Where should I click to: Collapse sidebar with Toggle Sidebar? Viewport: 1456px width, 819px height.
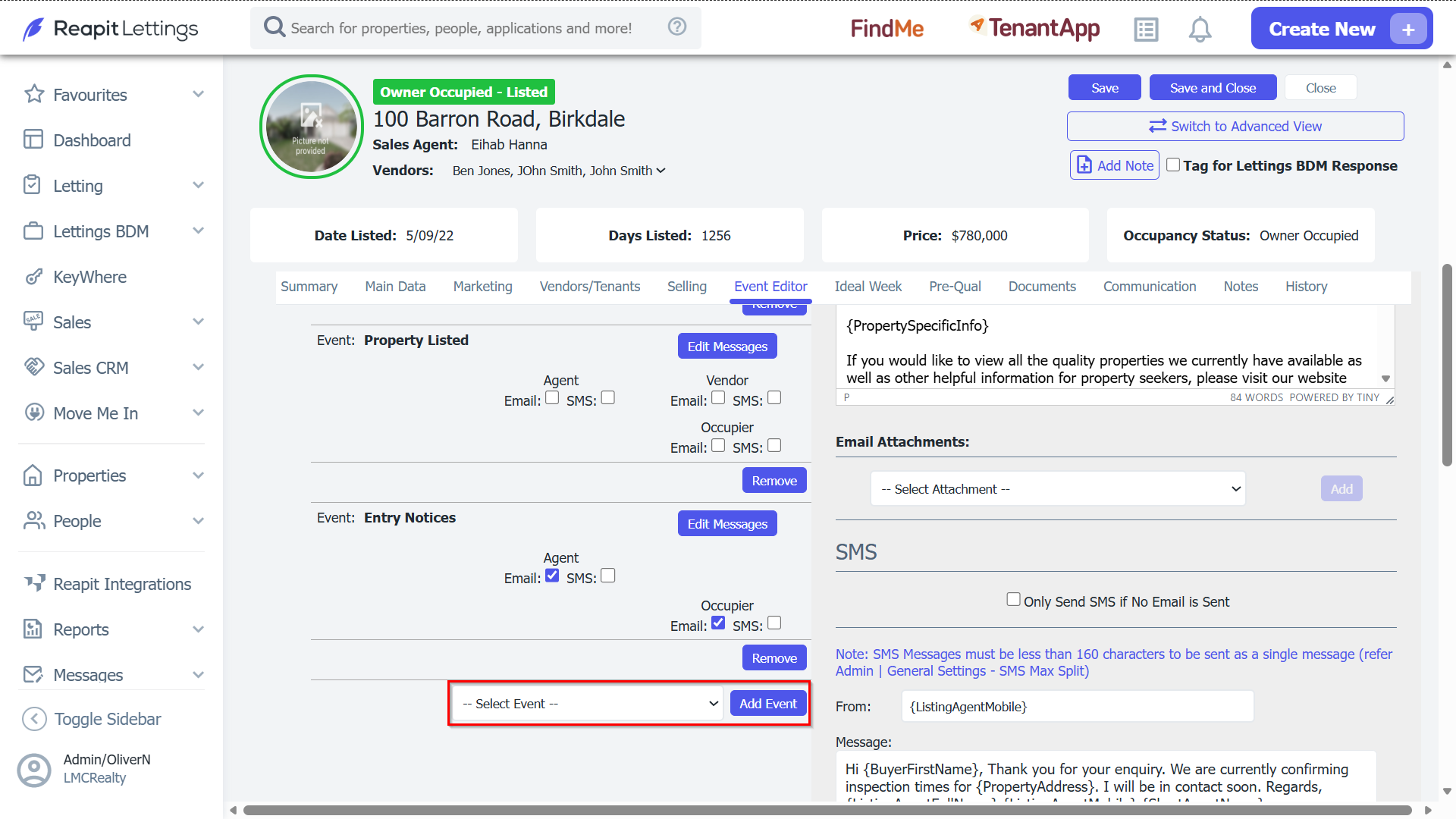pos(107,719)
